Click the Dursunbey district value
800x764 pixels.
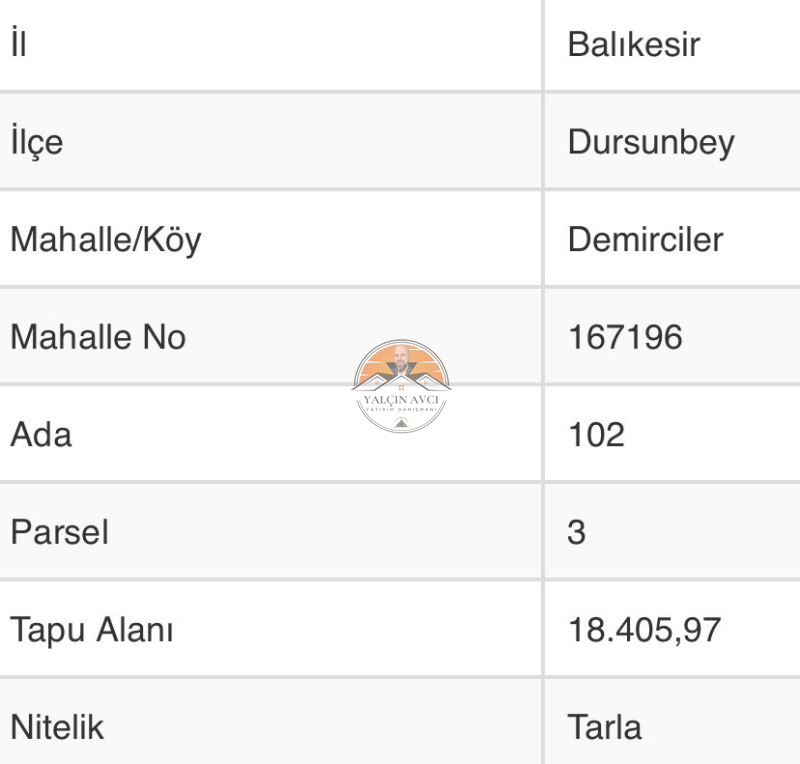pyautogui.click(x=651, y=142)
